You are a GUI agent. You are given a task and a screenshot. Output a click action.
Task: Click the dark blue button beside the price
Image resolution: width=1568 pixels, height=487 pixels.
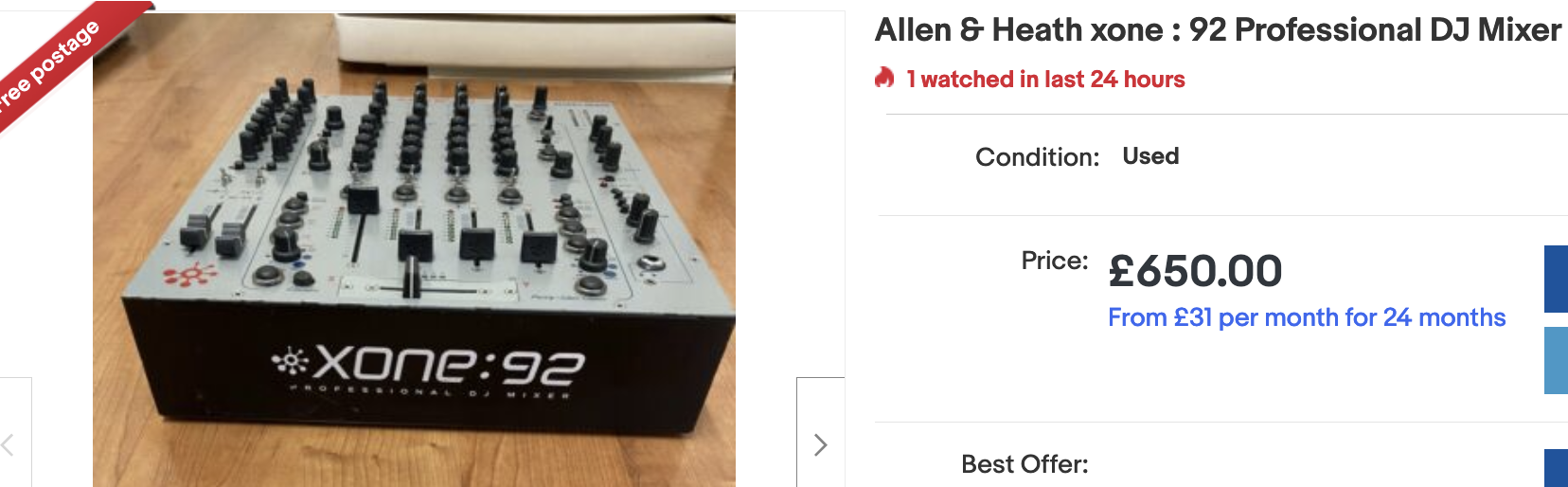pyautogui.click(x=1556, y=279)
